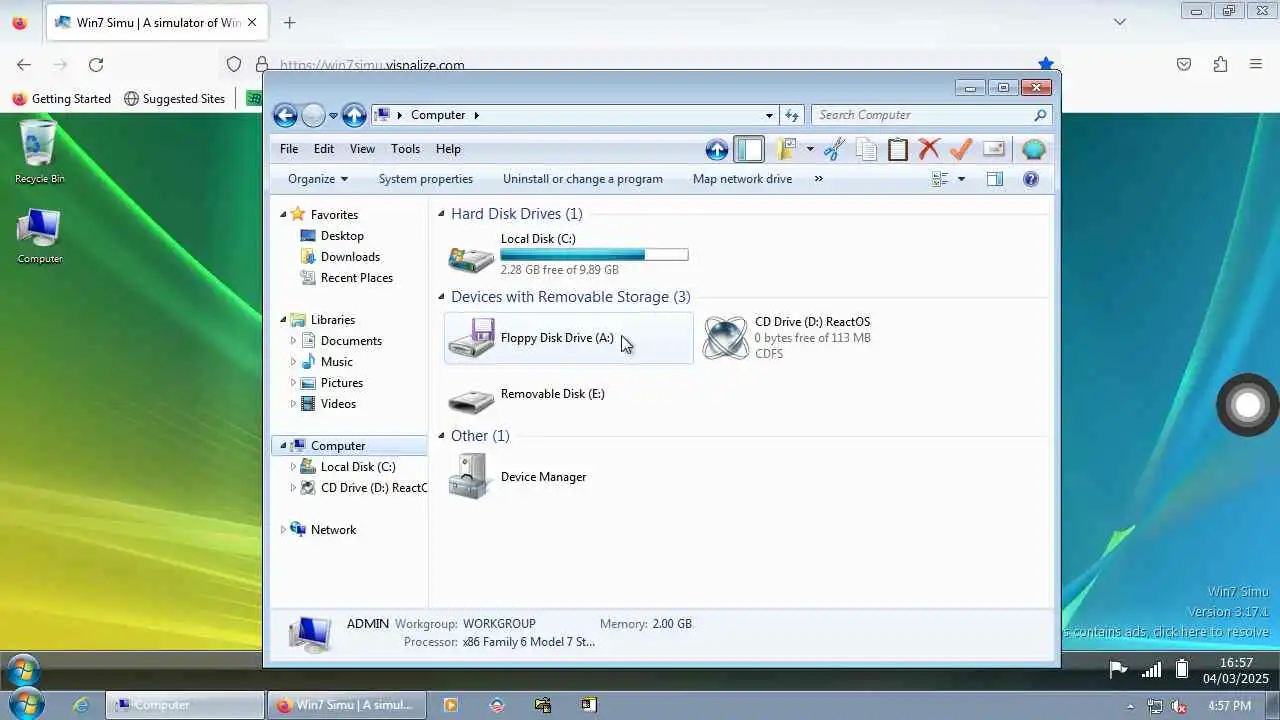The width and height of the screenshot is (1280, 720).
Task: Collapse the Hard Disk Drives group
Action: tap(441, 214)
